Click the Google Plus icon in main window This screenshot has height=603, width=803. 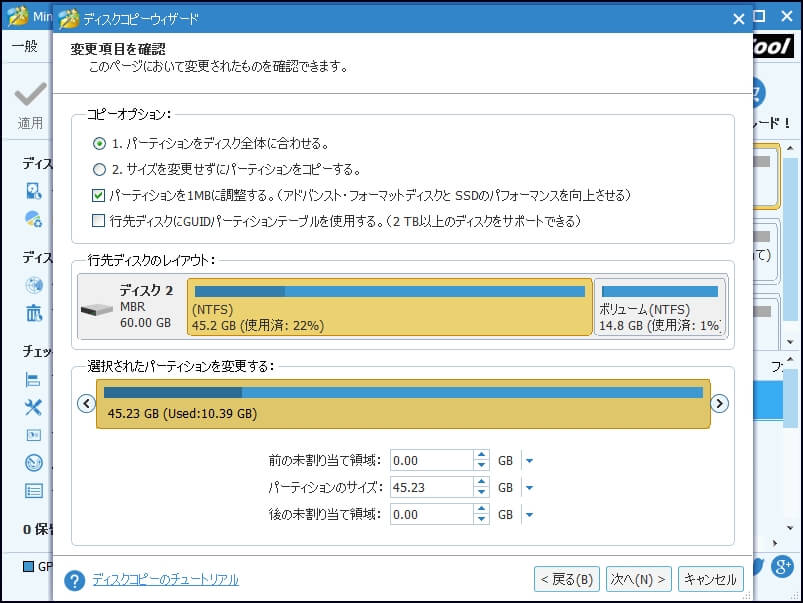[783, 567]
